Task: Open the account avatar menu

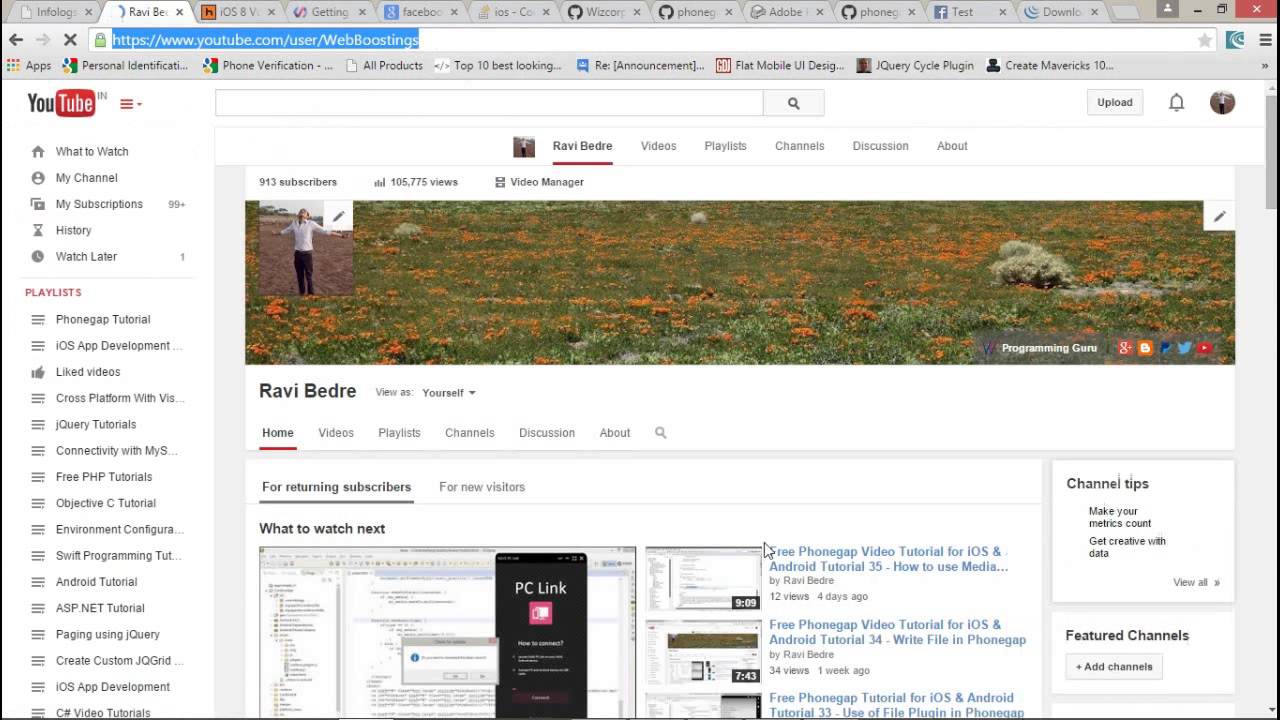Action: point(1222,102)
